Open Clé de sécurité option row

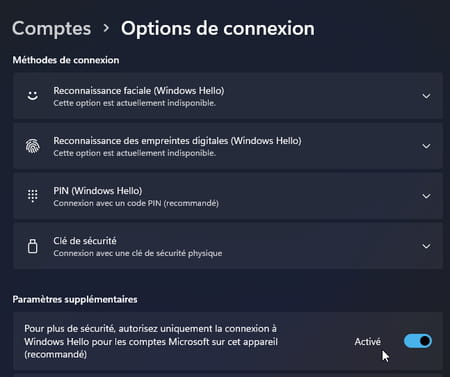[x=228, y=246]
